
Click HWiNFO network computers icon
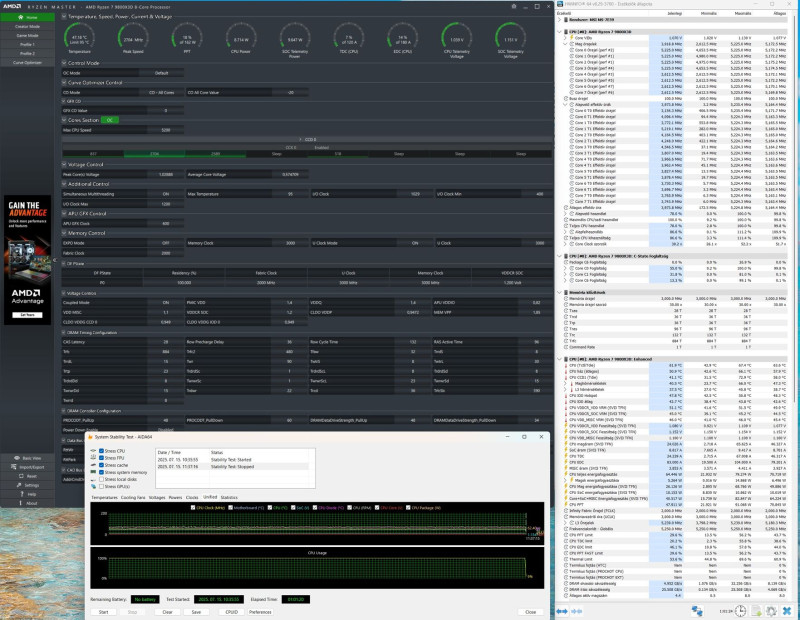click(x=697, y=611)
